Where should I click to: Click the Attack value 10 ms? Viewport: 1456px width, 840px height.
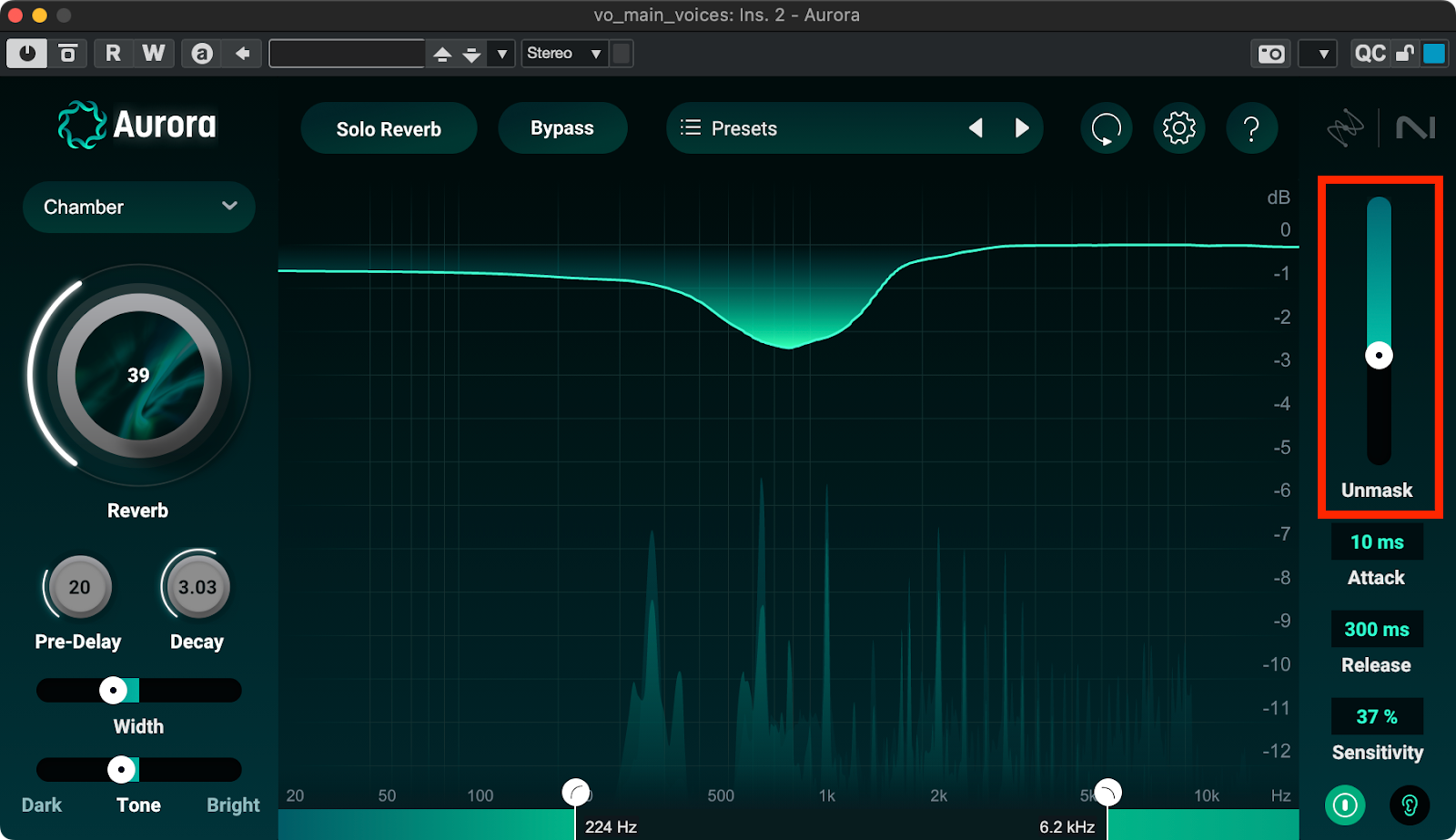click(1377, 542)
